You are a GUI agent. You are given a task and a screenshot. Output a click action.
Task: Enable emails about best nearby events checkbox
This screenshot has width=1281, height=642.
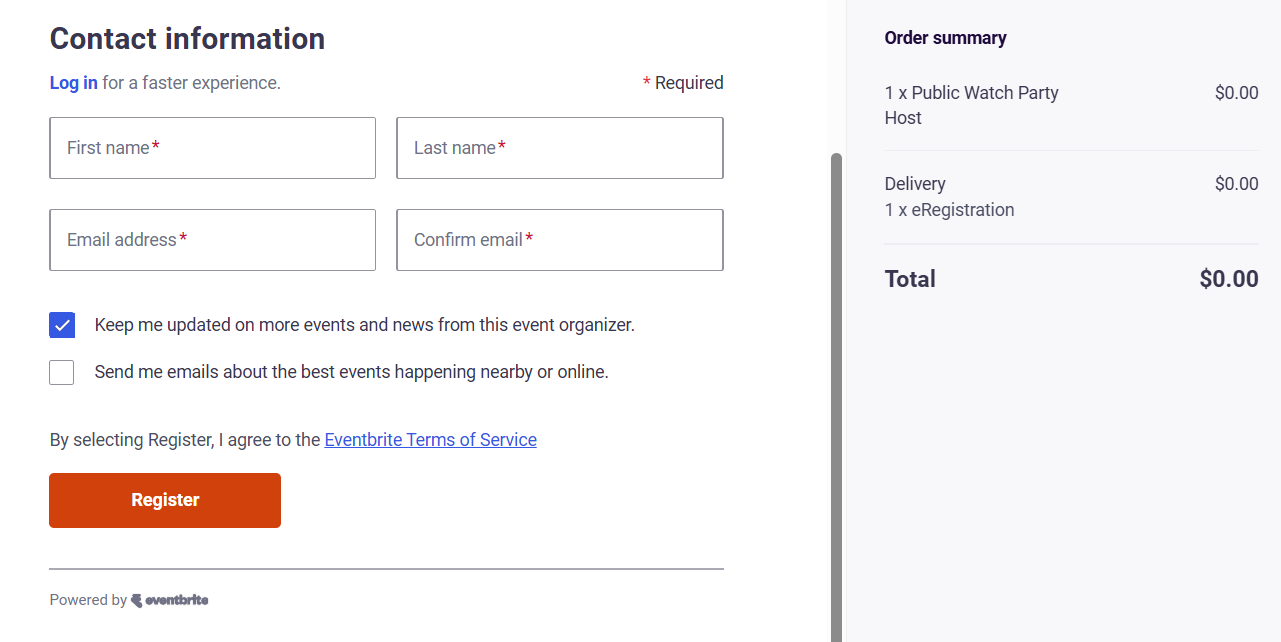(x=62, y=372)
